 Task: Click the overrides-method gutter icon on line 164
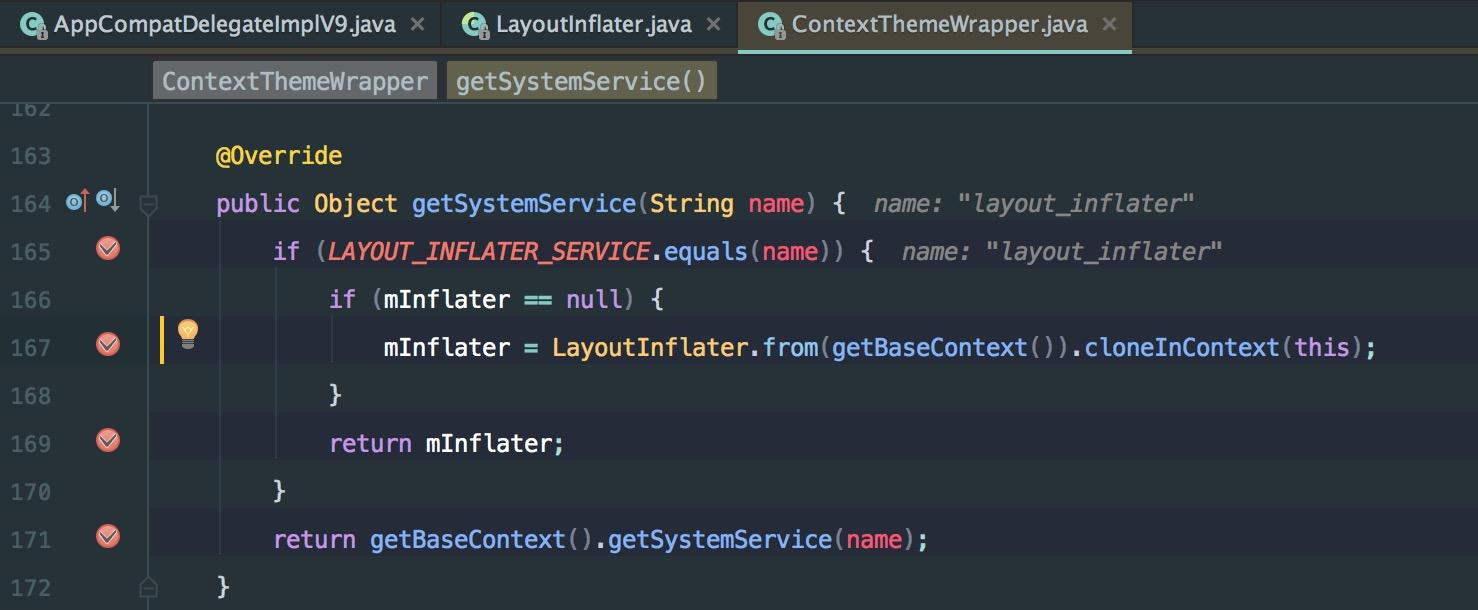(x=78, y=202)
